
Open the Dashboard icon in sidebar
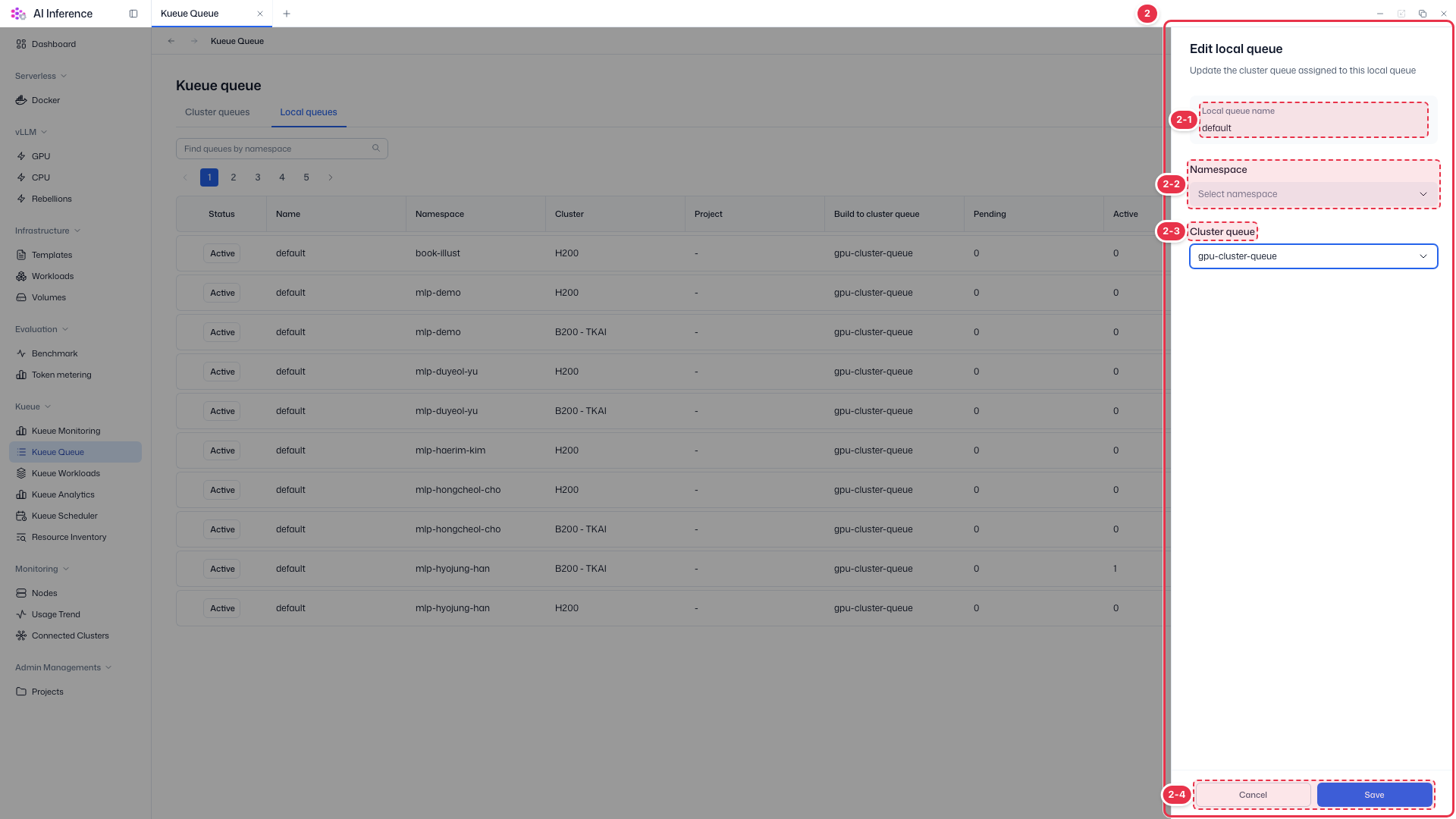21,44
